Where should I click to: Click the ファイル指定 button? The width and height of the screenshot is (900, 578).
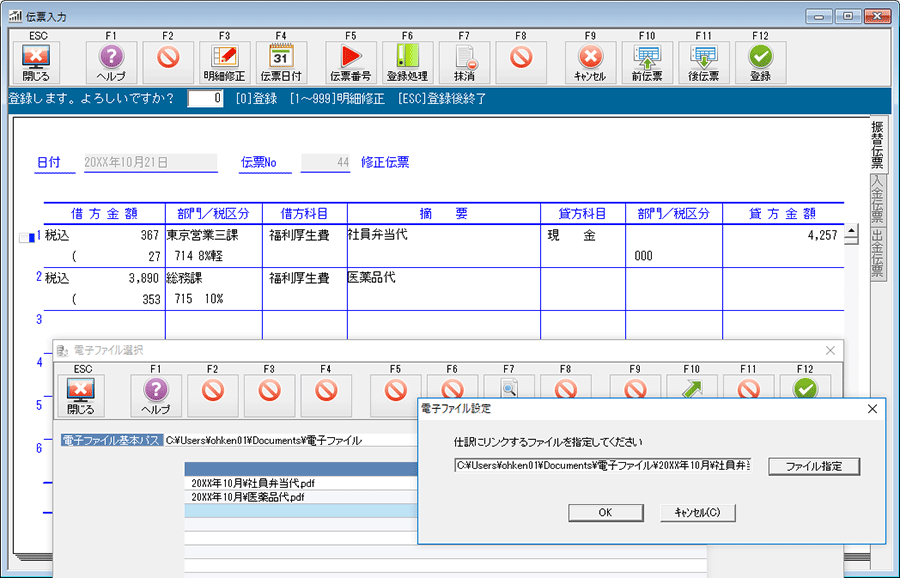click(x=814, y=466)
